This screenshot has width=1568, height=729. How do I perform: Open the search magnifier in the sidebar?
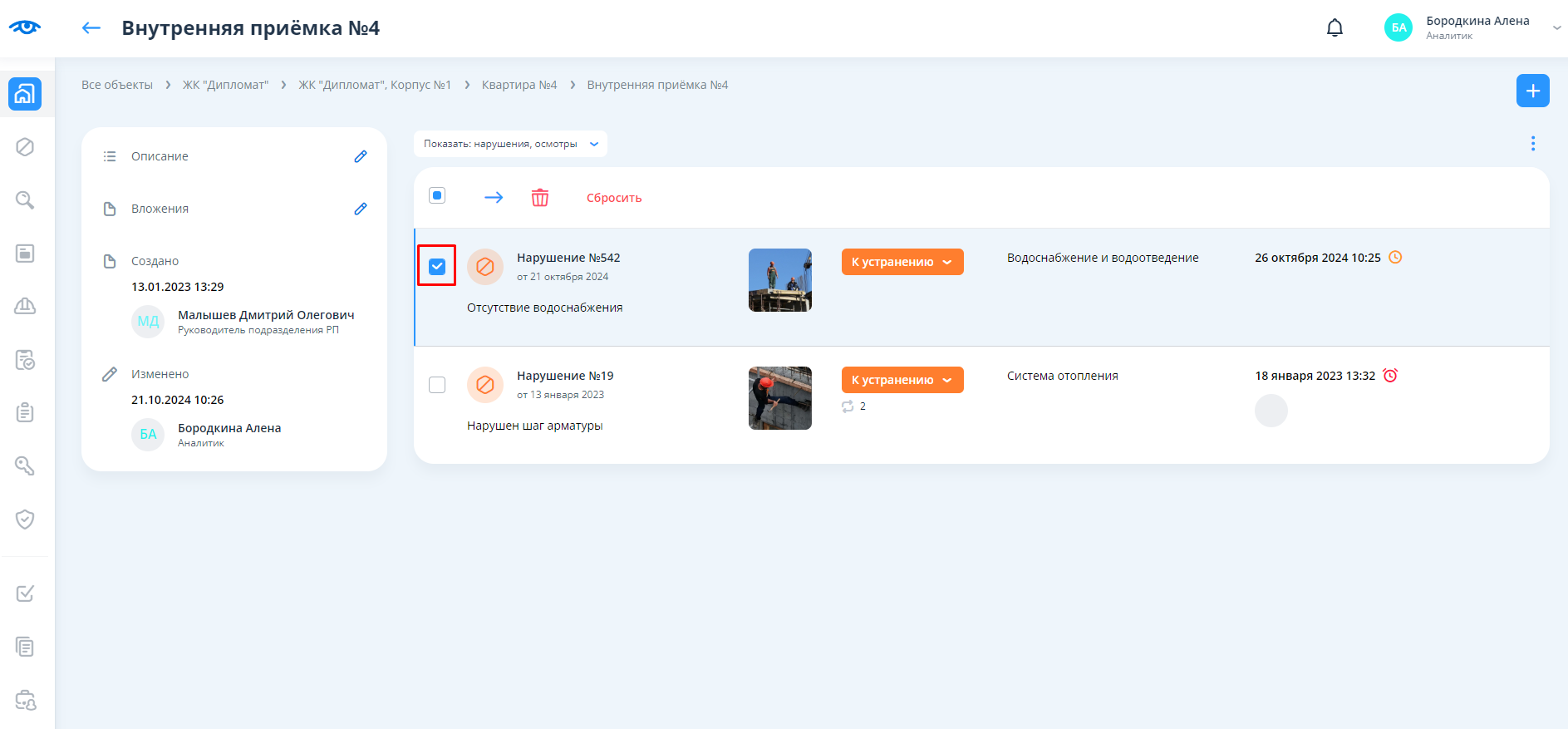25,200
